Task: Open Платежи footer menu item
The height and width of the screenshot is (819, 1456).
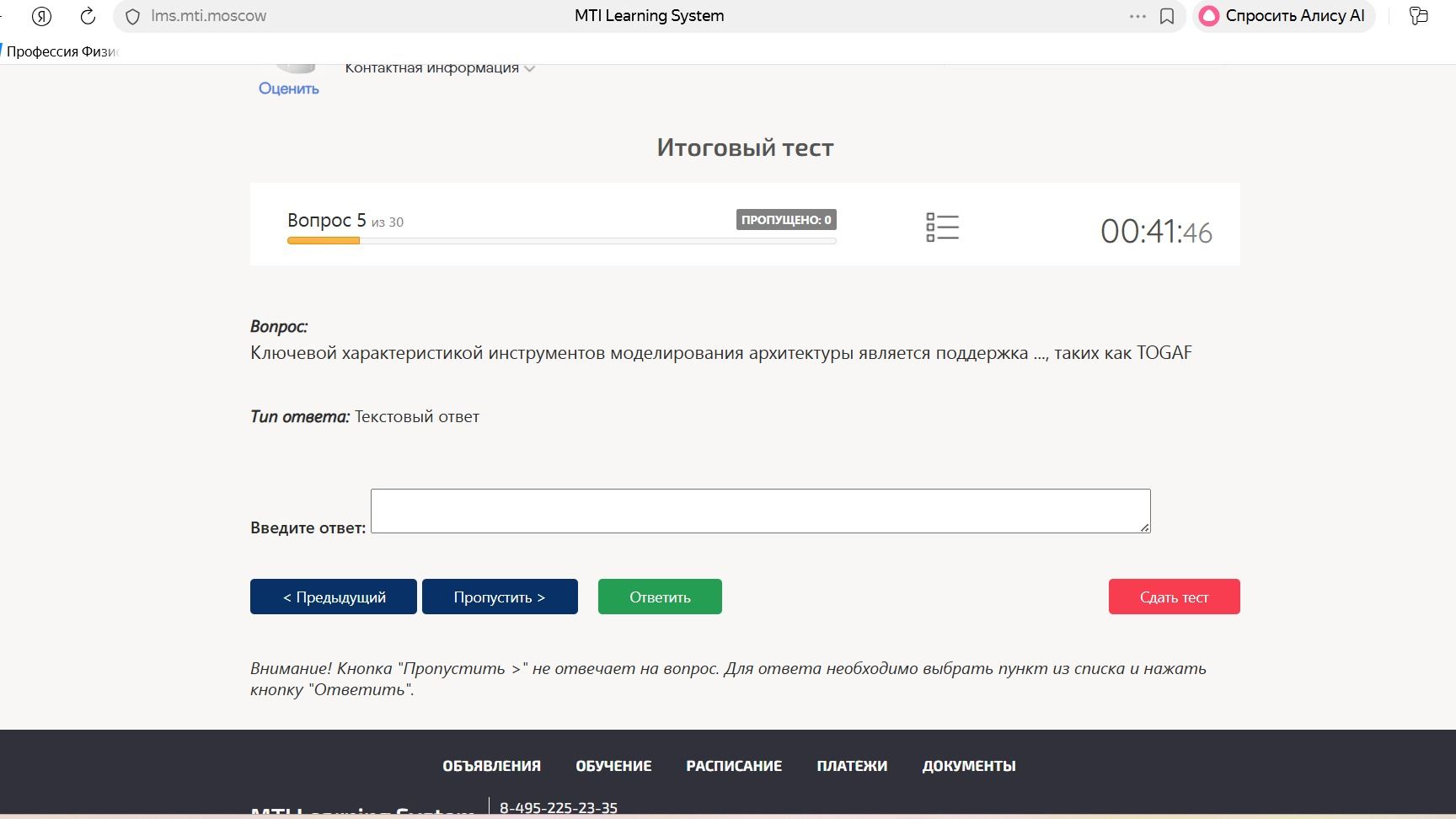Action: (x=852, y=766)
